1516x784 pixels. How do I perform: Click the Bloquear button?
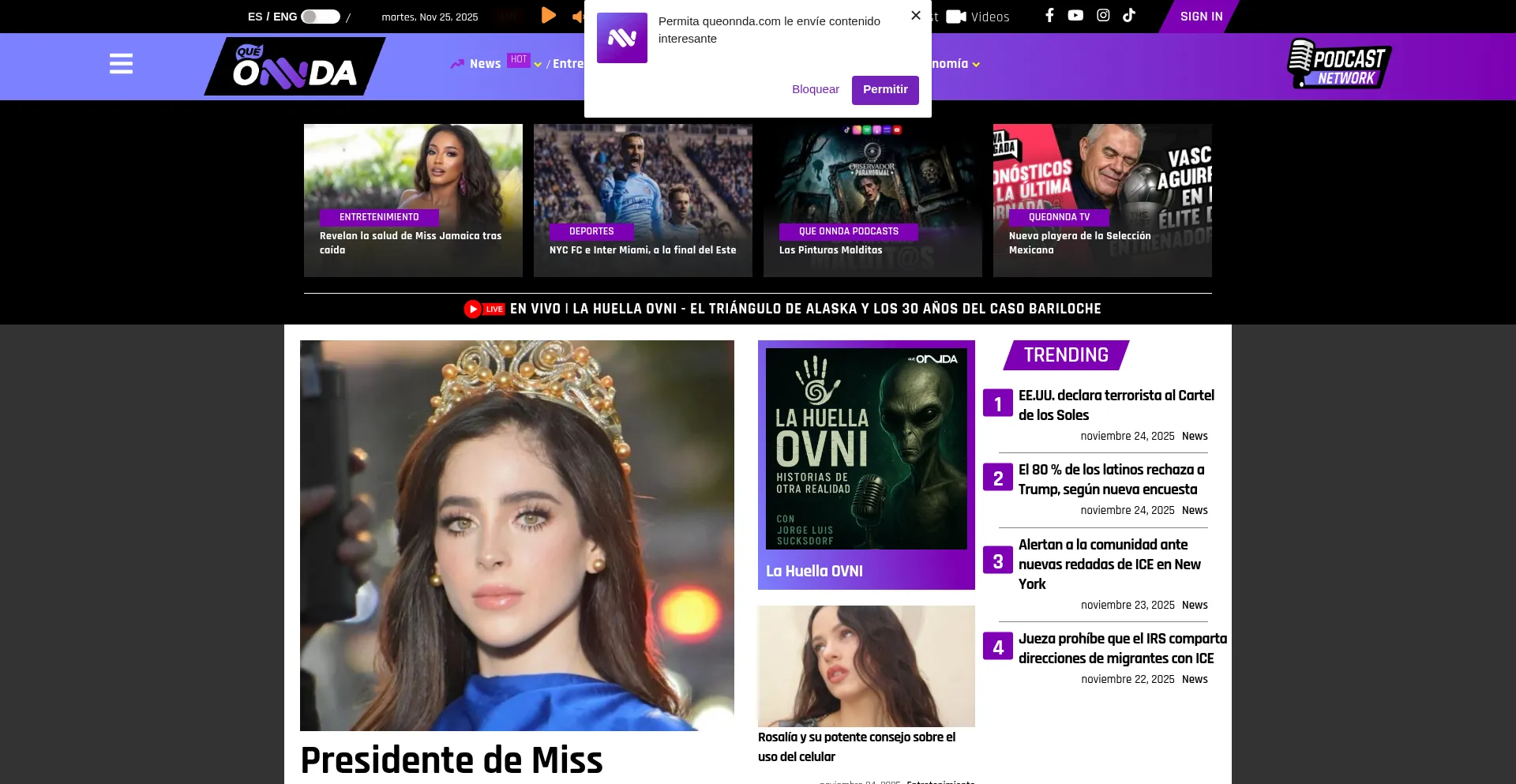coord(815,90)
